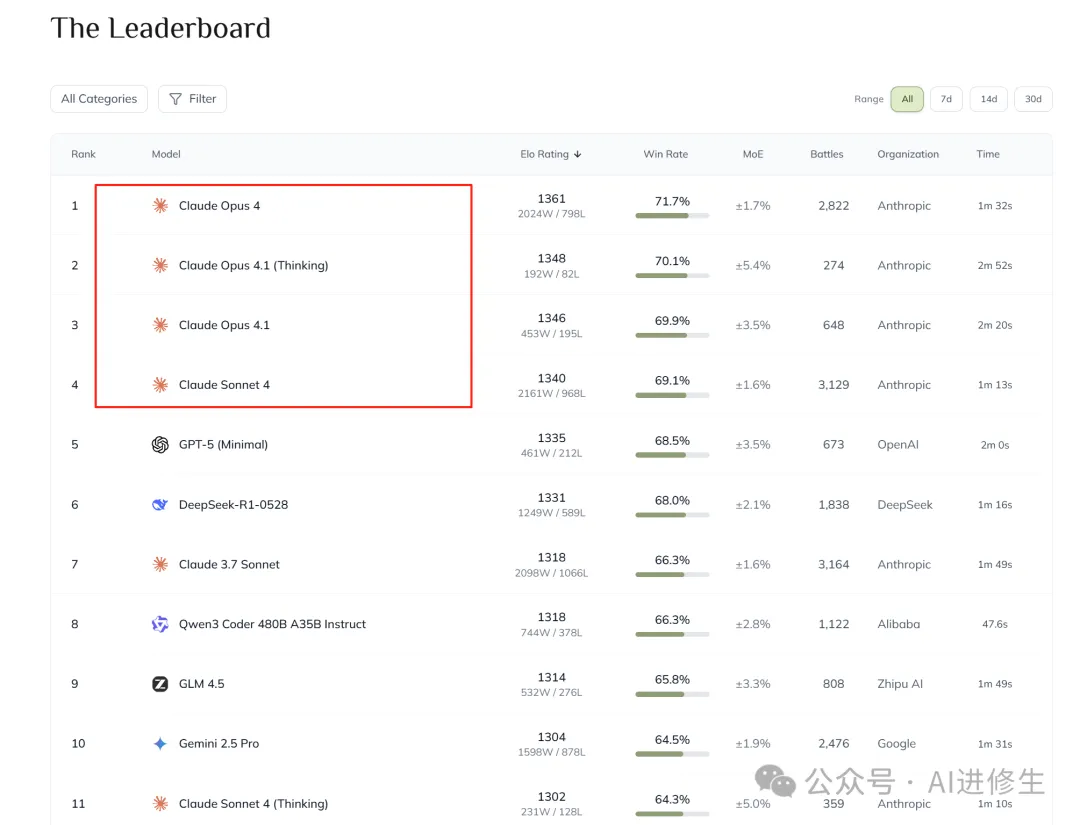Screen dimensions: 1080x825
Task: Click the 1598W / 878L record text
Action: pyautogui.click(x=552, y=752)
